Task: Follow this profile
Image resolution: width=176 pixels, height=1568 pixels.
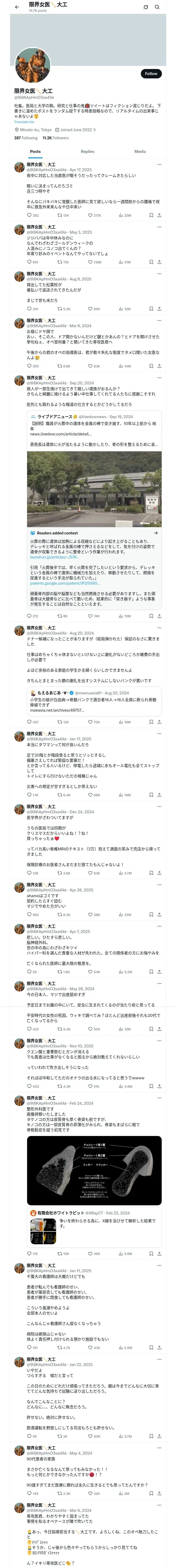Action: click(150, 74)
